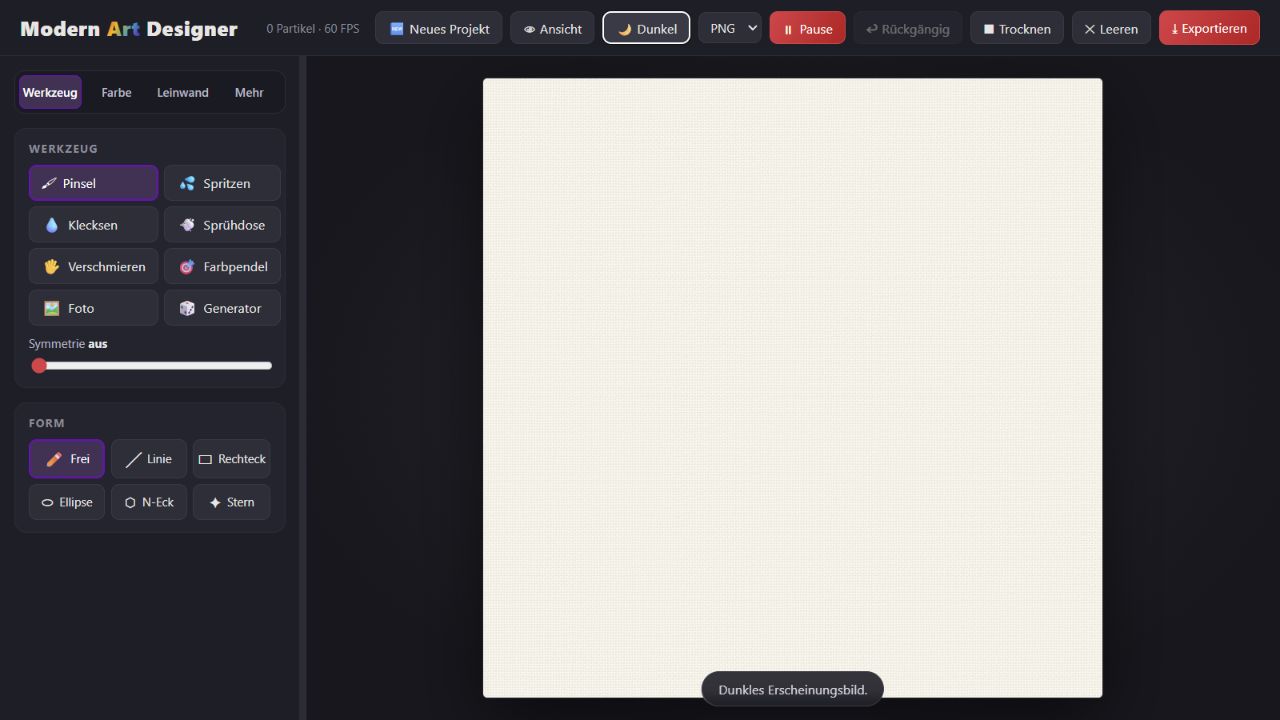Select the Pinsel brush tool
The width and height of the screenshot is (1280, 720).
[x=93, y=183]
